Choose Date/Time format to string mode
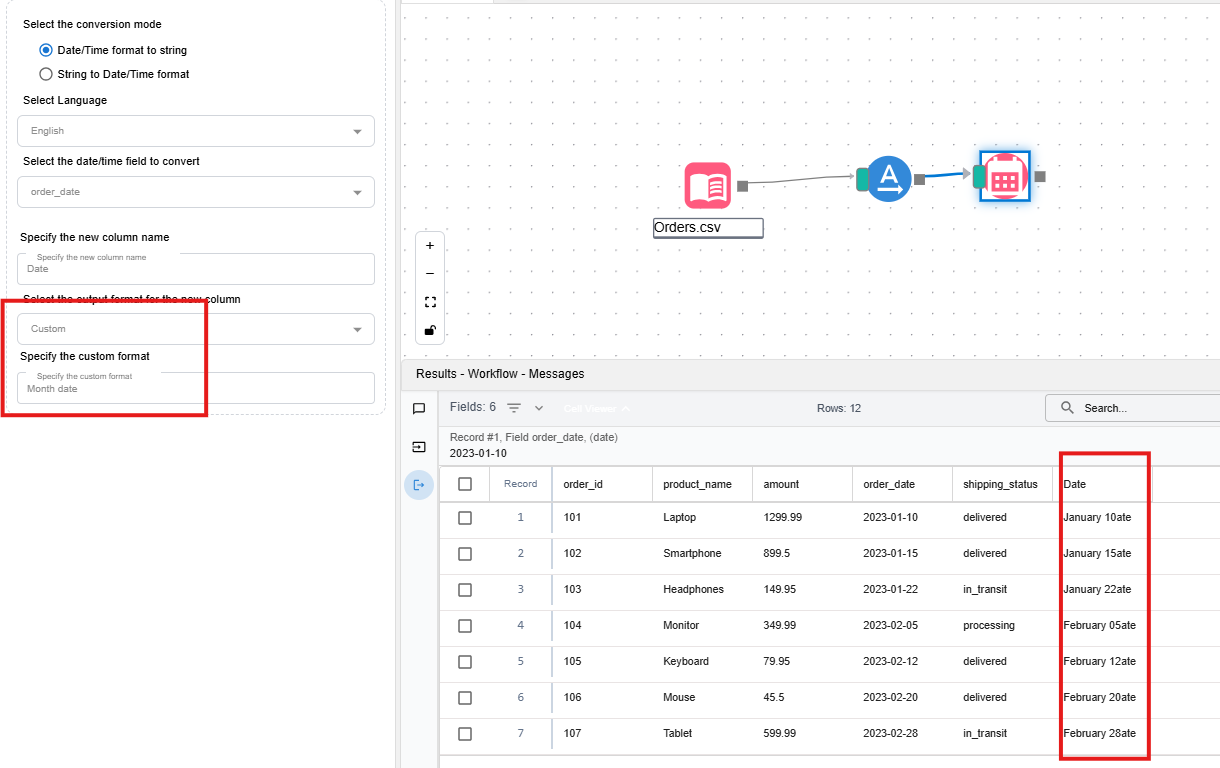 coord(46,50)
